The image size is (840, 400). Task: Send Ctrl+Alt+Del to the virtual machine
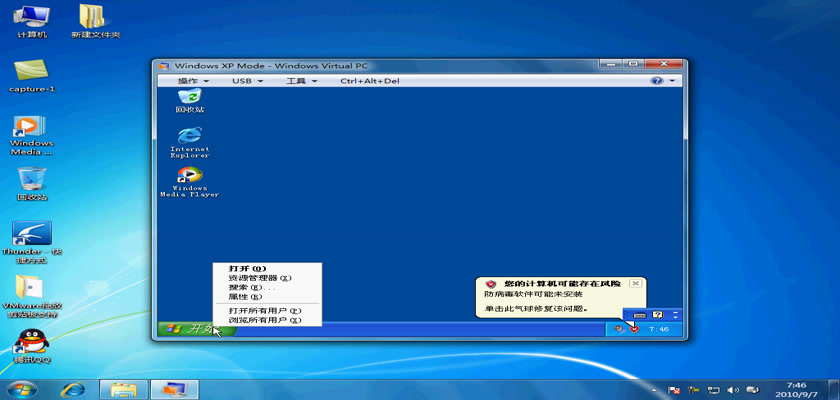coord(369,81)
